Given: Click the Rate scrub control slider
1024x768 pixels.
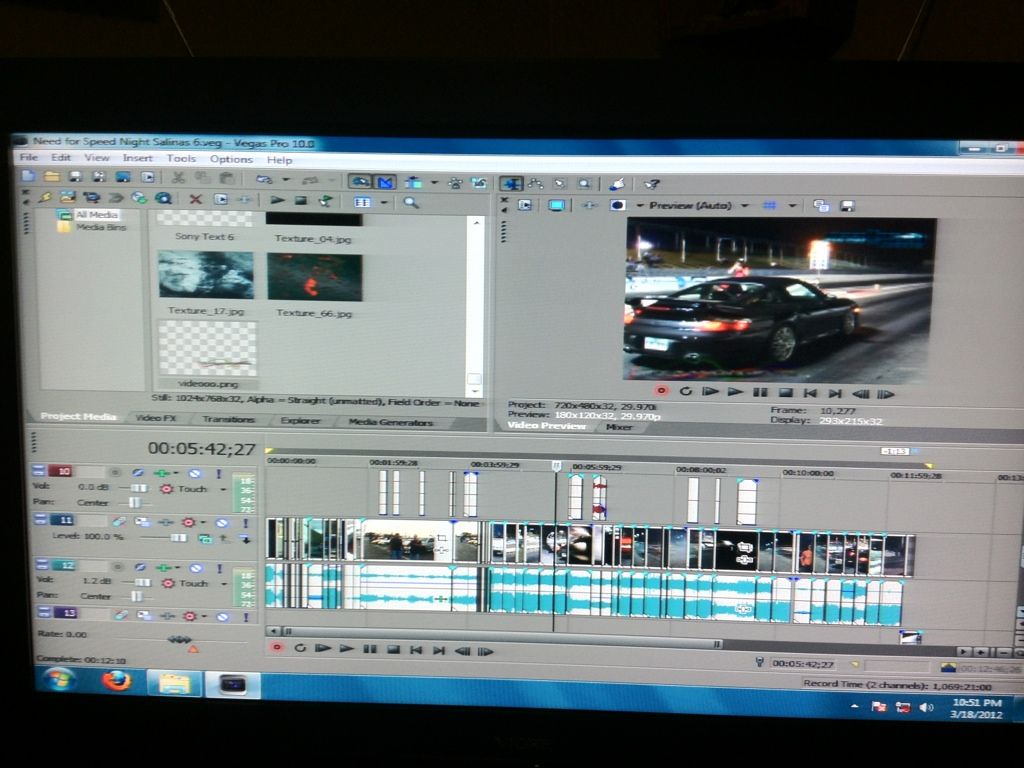Looking at the screenshot, I should click(180, 639).
